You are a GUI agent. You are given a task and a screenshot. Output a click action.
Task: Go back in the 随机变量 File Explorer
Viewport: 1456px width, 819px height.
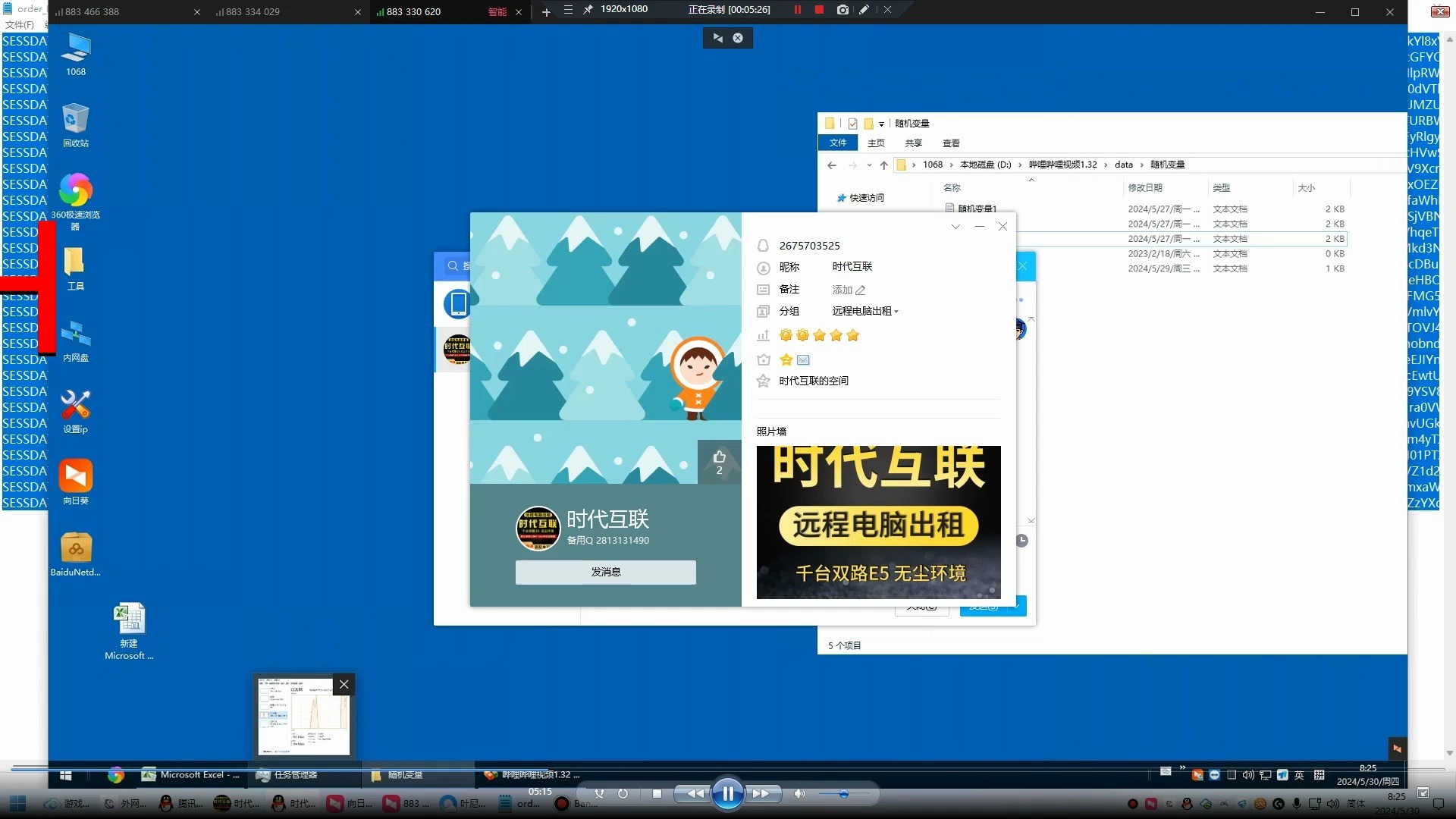832,165
